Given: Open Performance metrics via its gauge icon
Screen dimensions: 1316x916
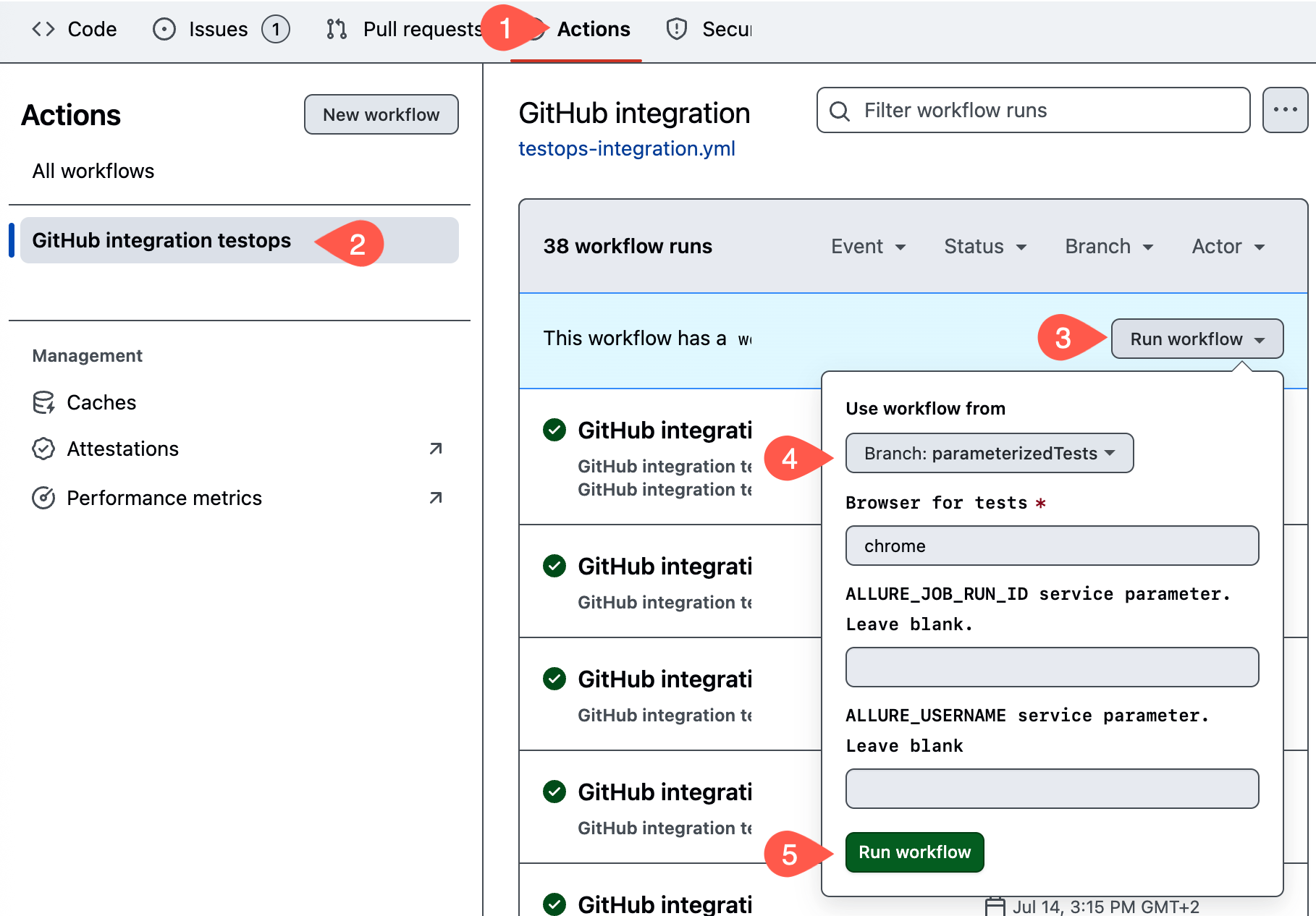Looking at the screenshot, I should (x=44, y=498).
